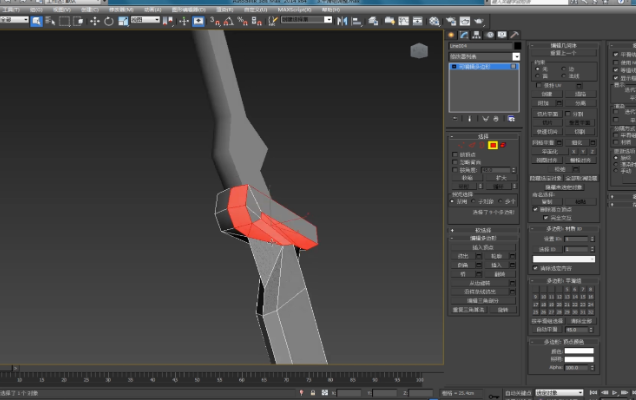Viewport: 636px width, 400px height.
Task: Open the Hierarchy command panel tab
Action: (x=474, y=34)
